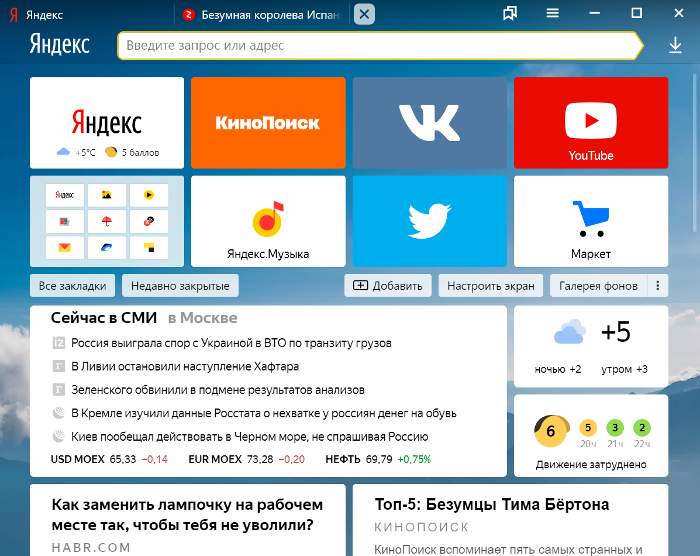This screenshot has width=700, height=556.
Task: Open the three-dot menu beside Галерея фонов
Action: (658, 285)
